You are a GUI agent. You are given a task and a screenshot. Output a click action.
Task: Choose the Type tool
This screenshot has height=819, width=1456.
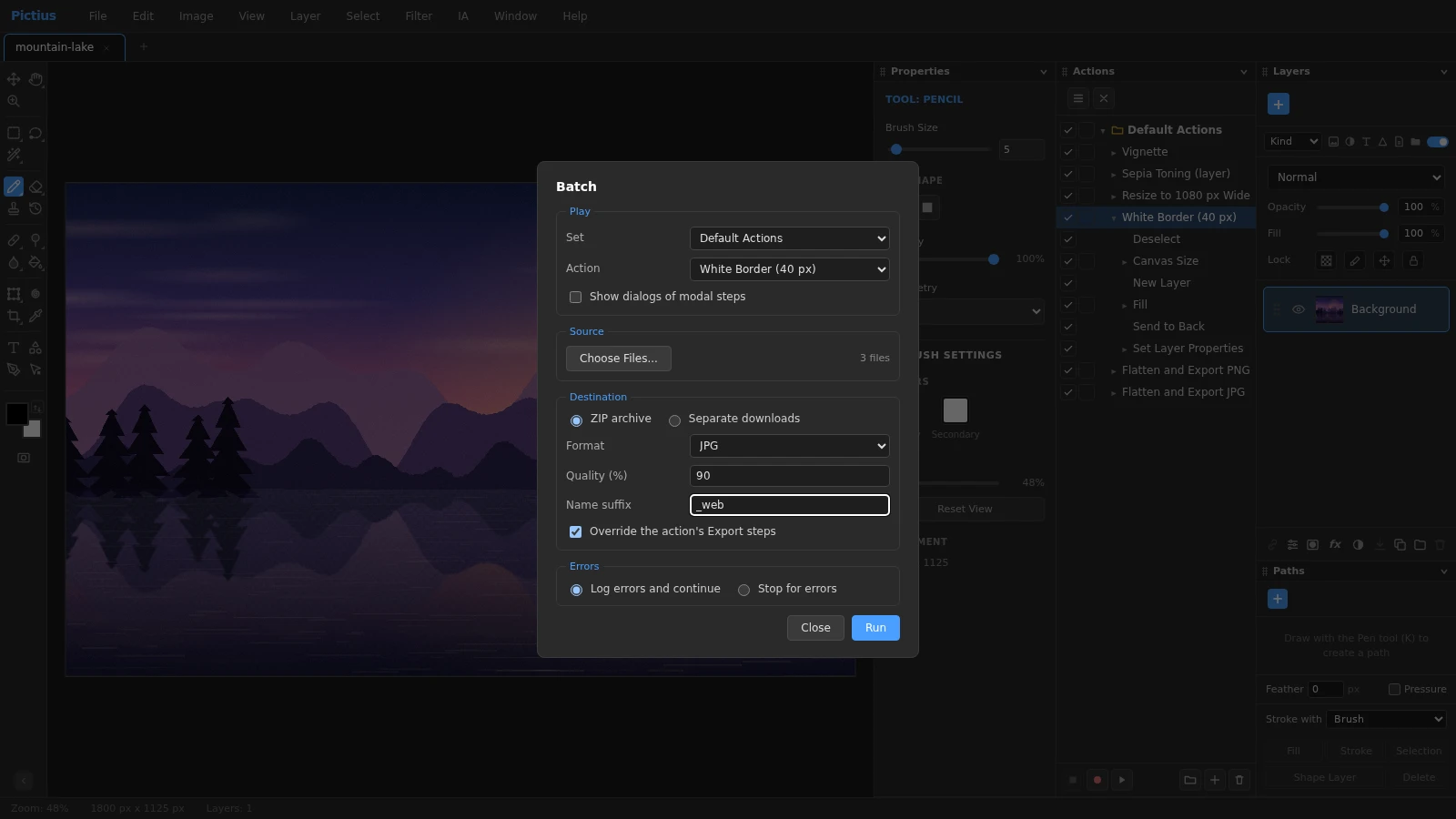[14, 348]
